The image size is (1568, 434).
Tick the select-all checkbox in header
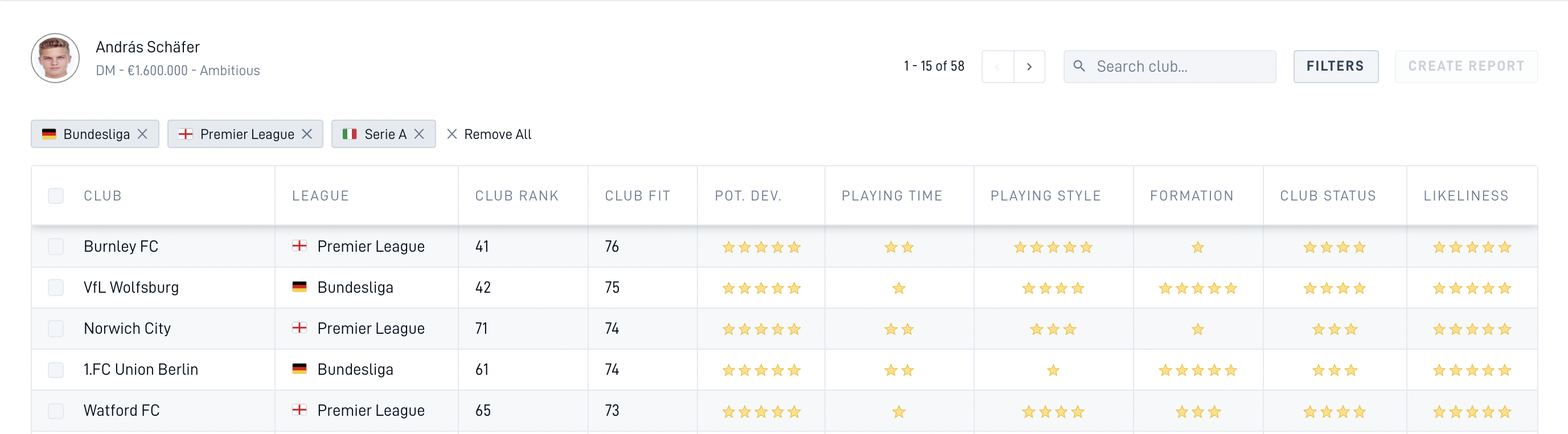click(x=56, y=195)
